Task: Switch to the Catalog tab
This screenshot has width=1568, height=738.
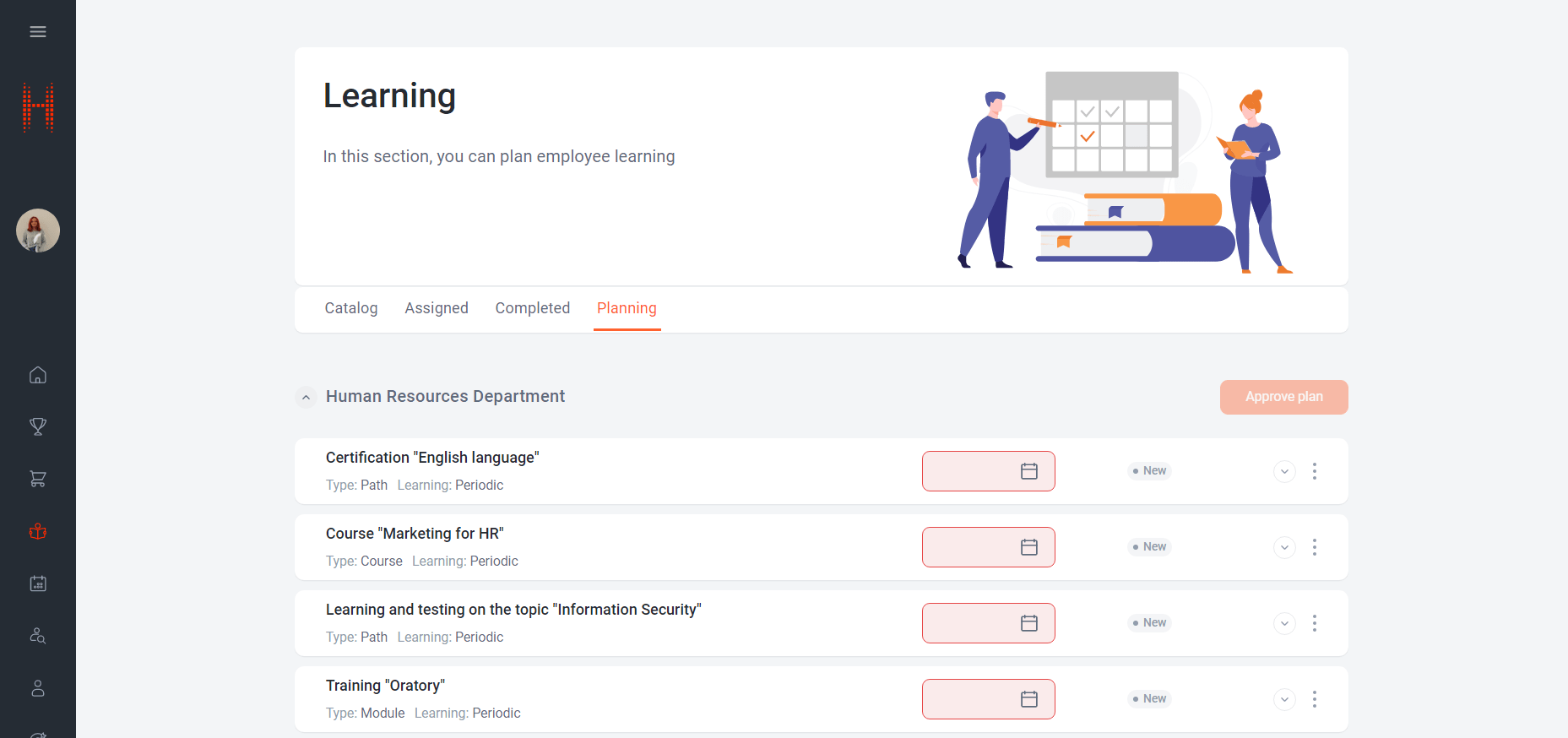Action: [x=351, y=308]
